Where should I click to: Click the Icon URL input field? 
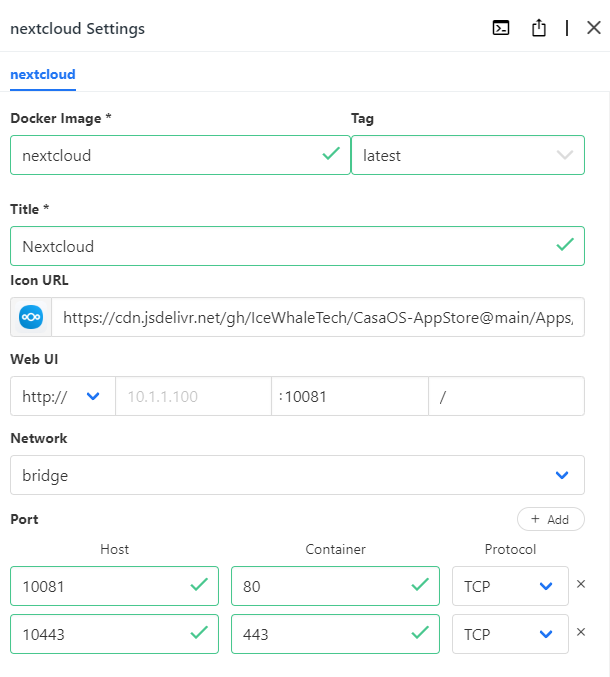pos(317,317)
